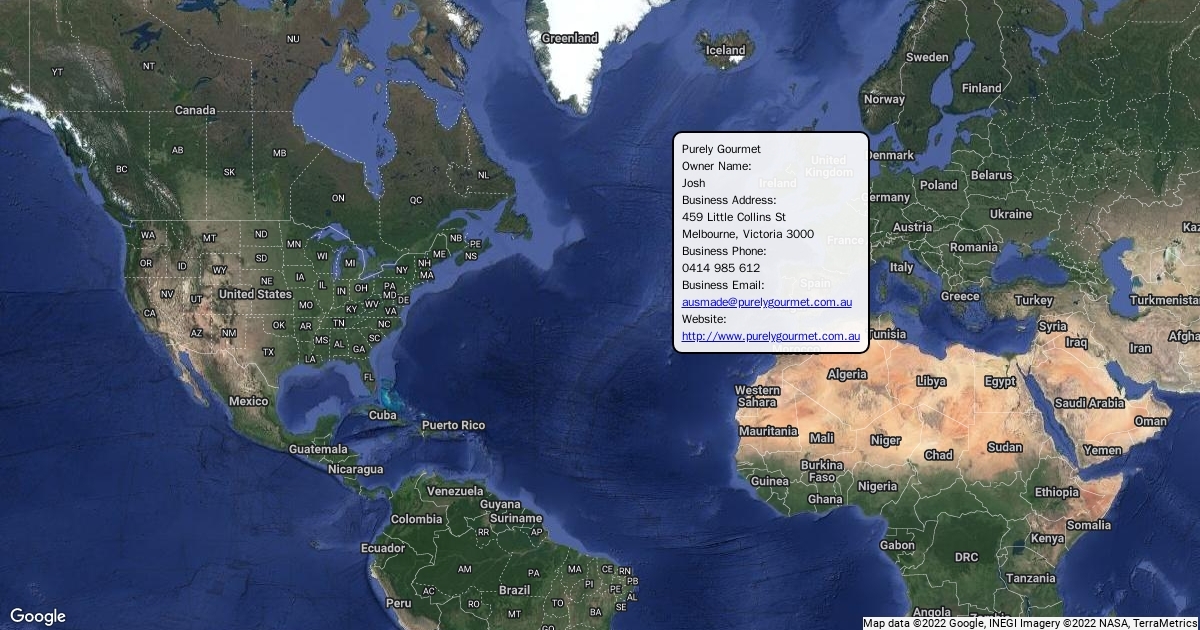Click the Map data attribution text
Image resolution: width=1200 pixels, height=630 pixels.
click(1030, 623)
